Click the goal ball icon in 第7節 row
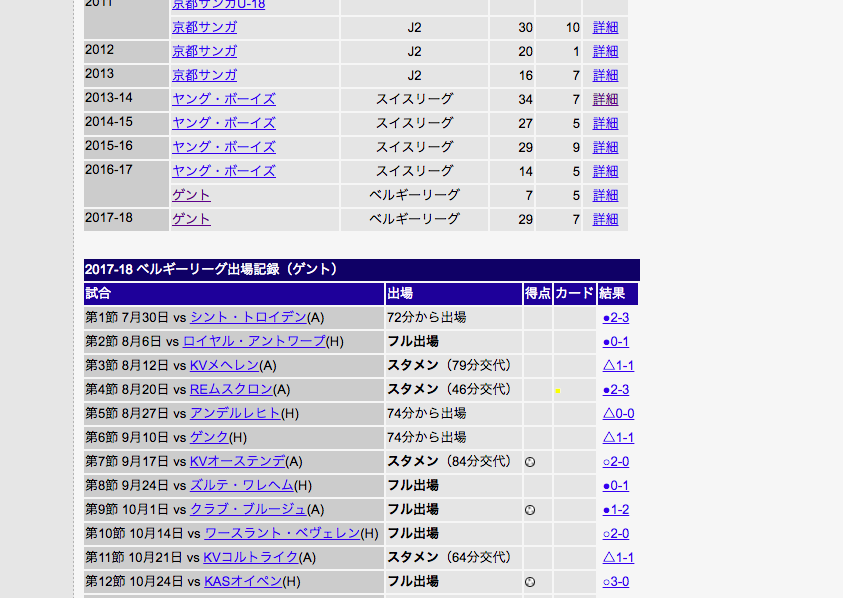843x598 pixels. click(530, 462)
